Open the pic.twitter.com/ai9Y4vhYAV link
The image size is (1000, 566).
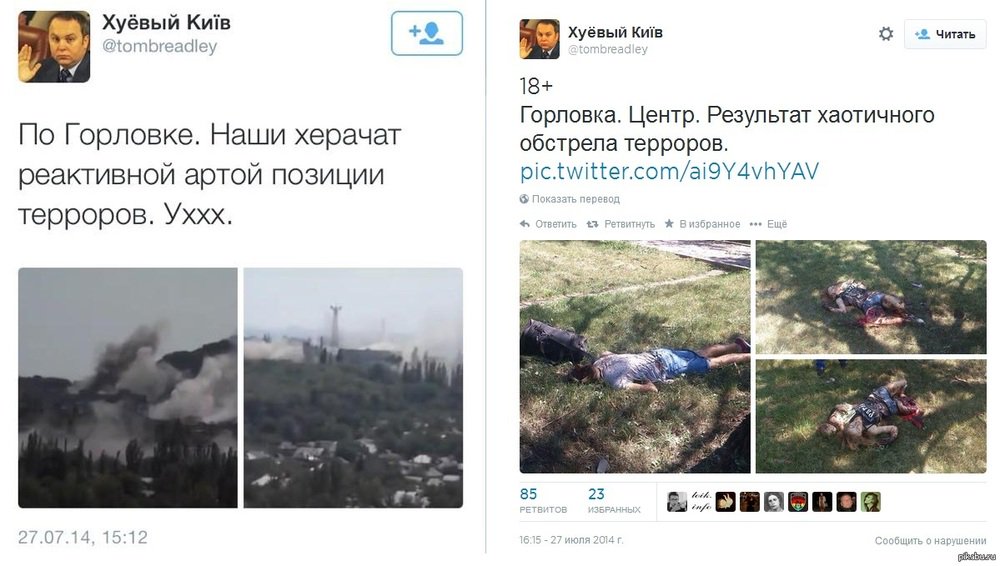[669, 172]
